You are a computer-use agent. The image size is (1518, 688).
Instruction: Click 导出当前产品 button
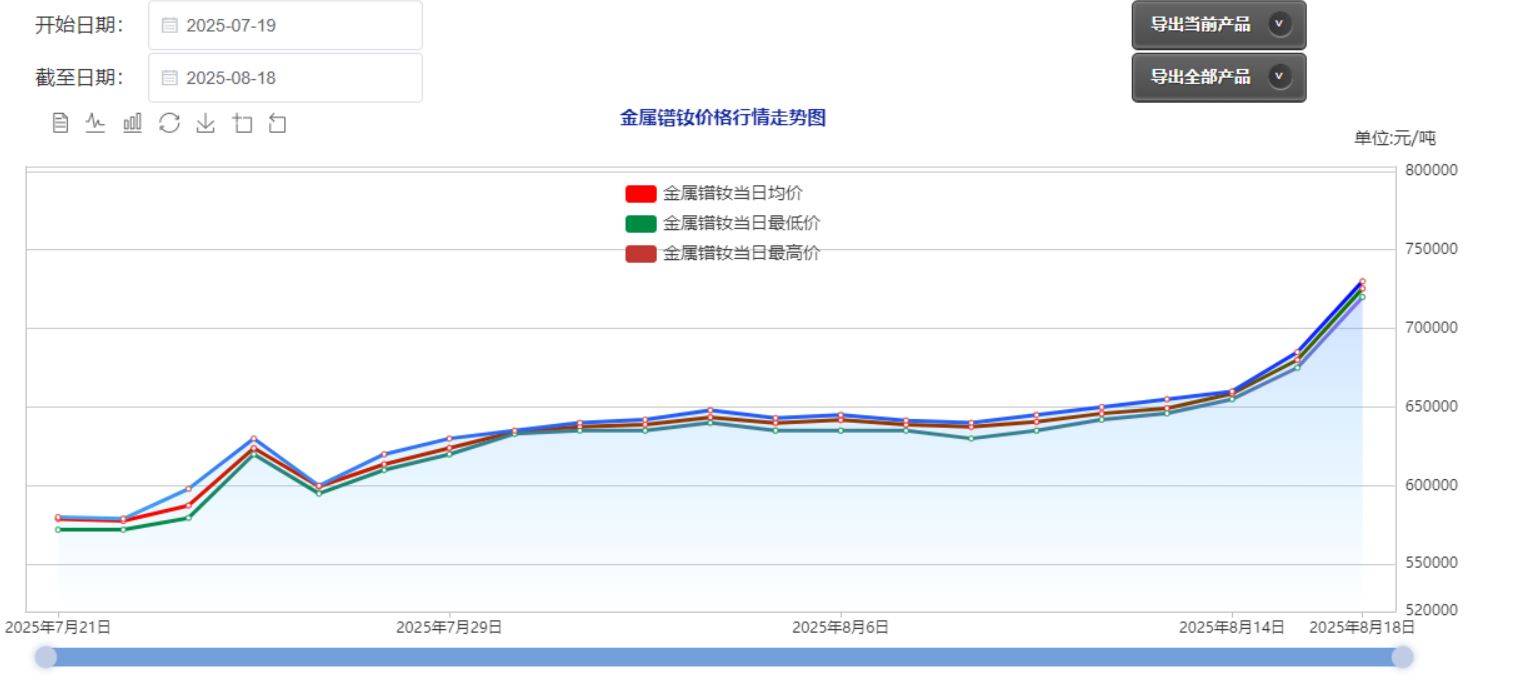tap(1219, 25)
